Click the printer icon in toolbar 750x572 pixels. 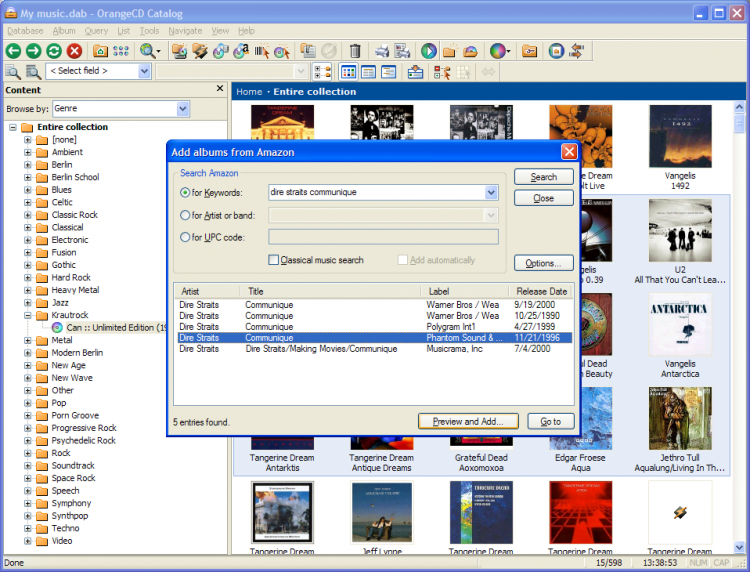[382, 51]
